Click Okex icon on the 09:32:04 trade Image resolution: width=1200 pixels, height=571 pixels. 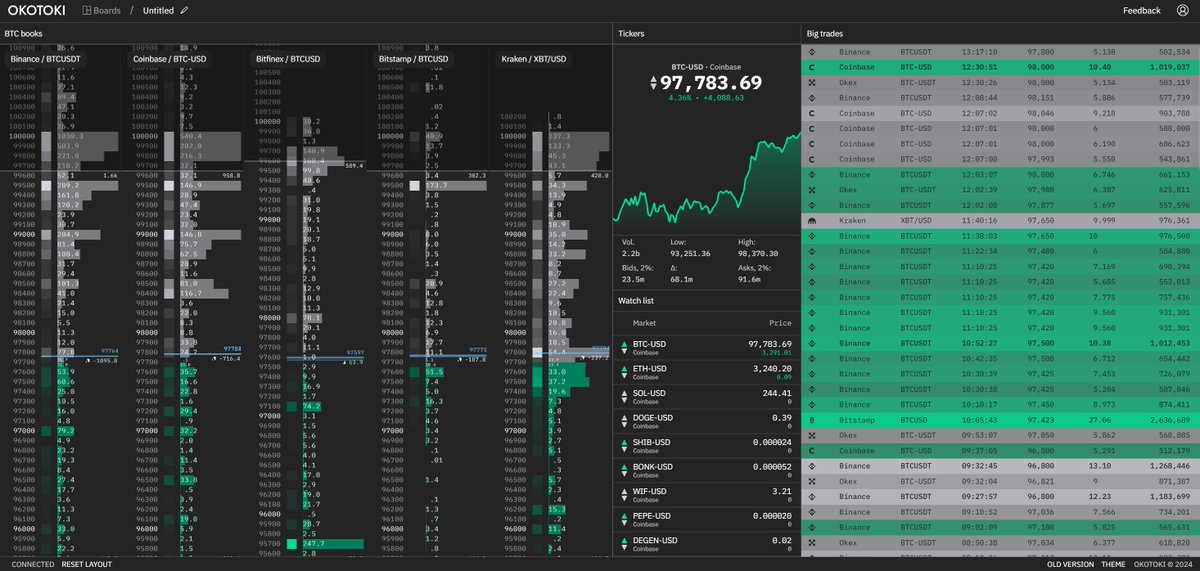coord(813,481)
